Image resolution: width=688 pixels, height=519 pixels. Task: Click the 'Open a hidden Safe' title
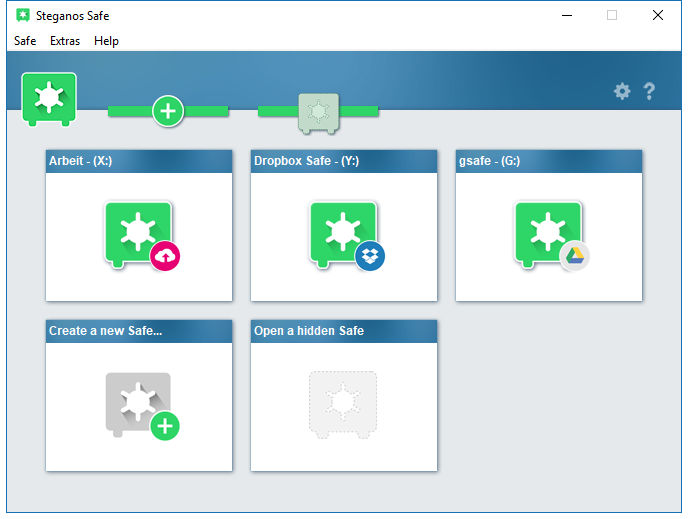click(x=309, y=331)
